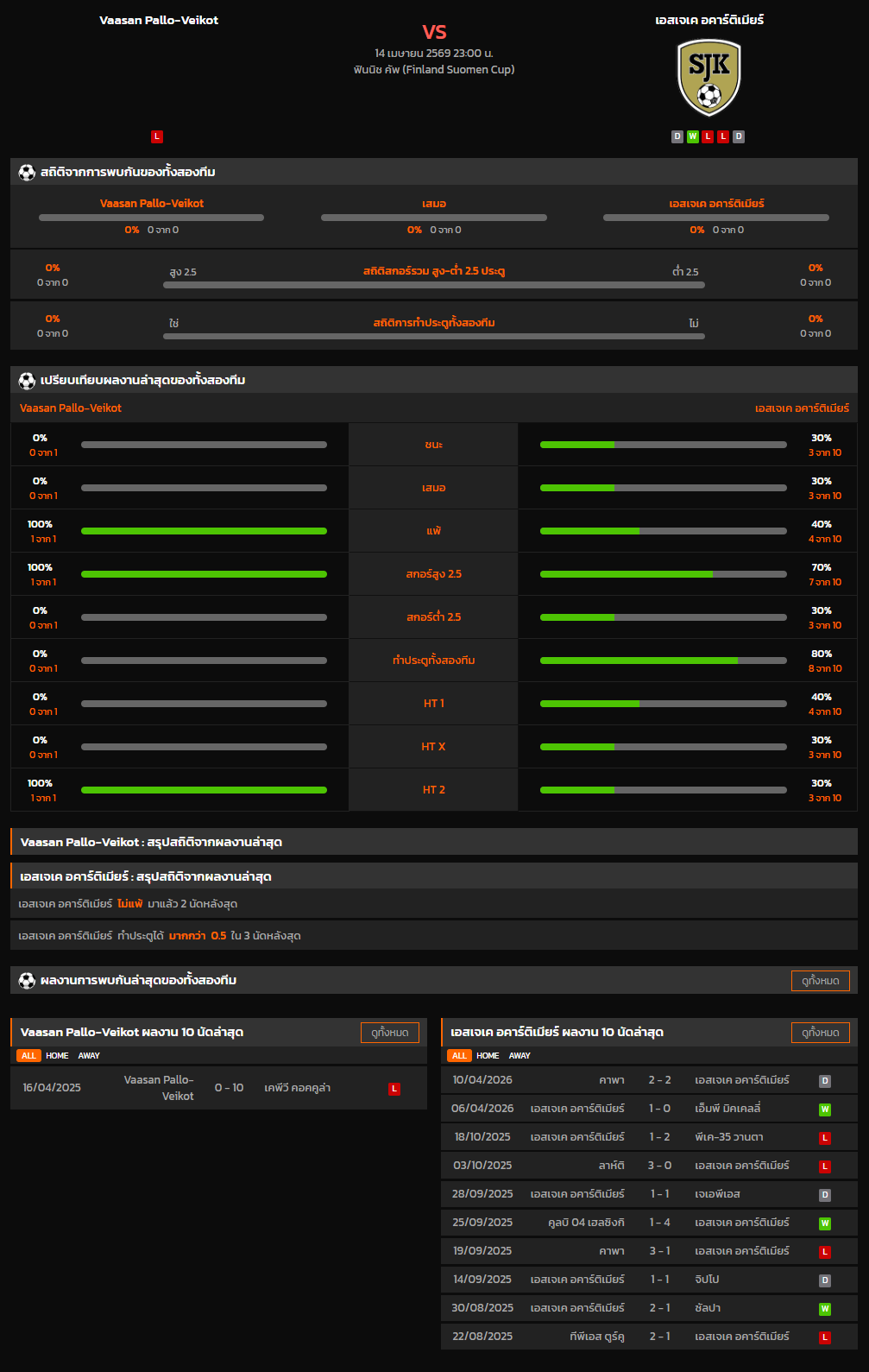Expand Vaasan Pallo-Veikot recent stats summary section
This screenshot has height=1372, width=869.
pos(434,842)
